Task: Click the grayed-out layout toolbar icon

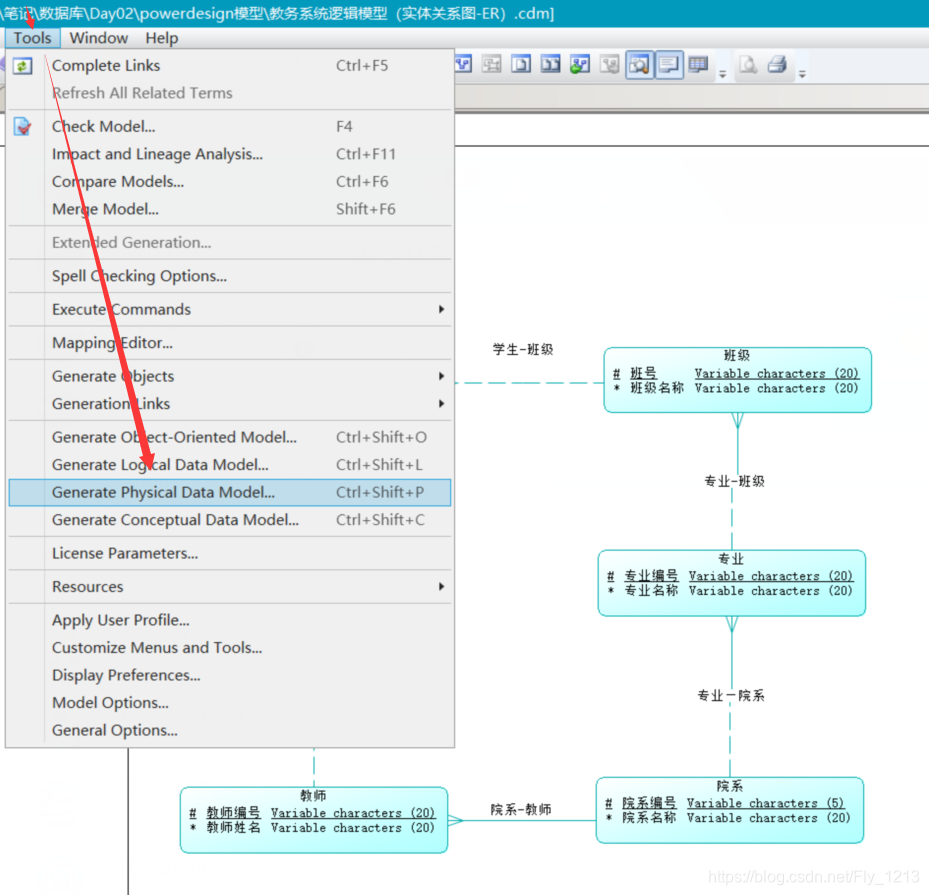Action: (x=492, y=64)
